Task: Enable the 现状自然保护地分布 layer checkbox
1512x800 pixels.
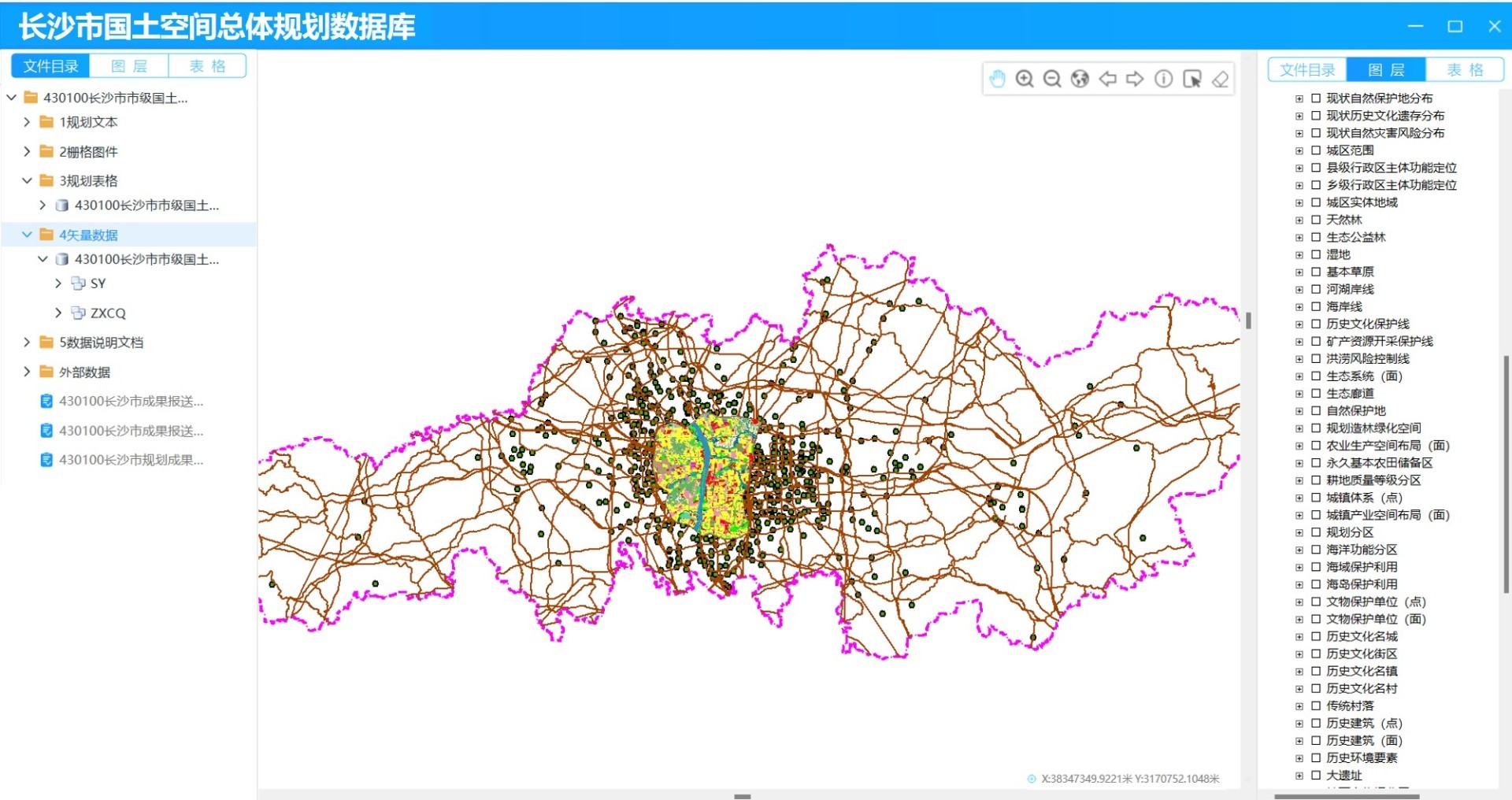Action: tap(1315, 98)
